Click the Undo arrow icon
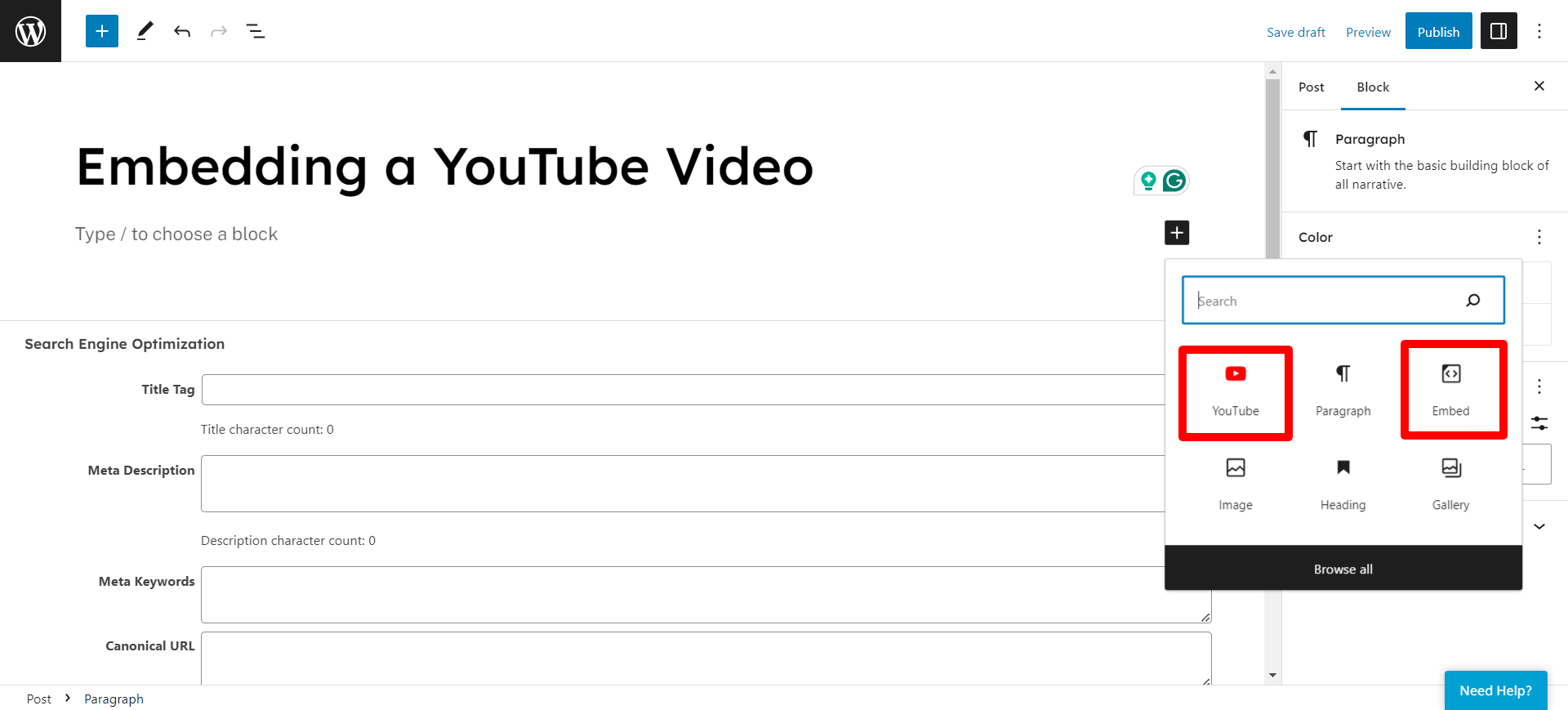The width and height of the screenshot is (1568, 710). pos(182,31)
